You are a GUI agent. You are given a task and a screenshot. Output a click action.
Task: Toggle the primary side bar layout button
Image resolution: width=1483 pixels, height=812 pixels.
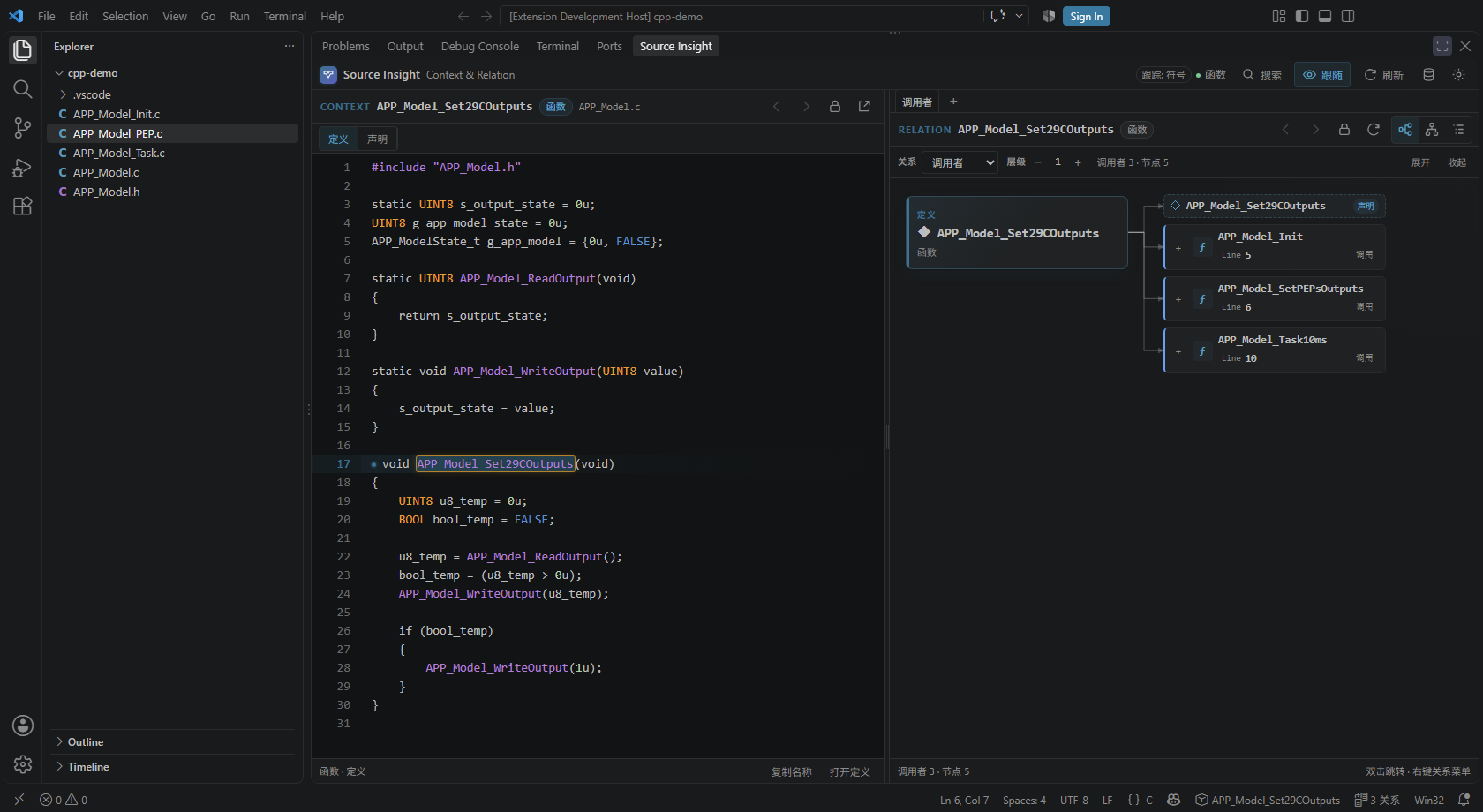[x=1302, y=16]
